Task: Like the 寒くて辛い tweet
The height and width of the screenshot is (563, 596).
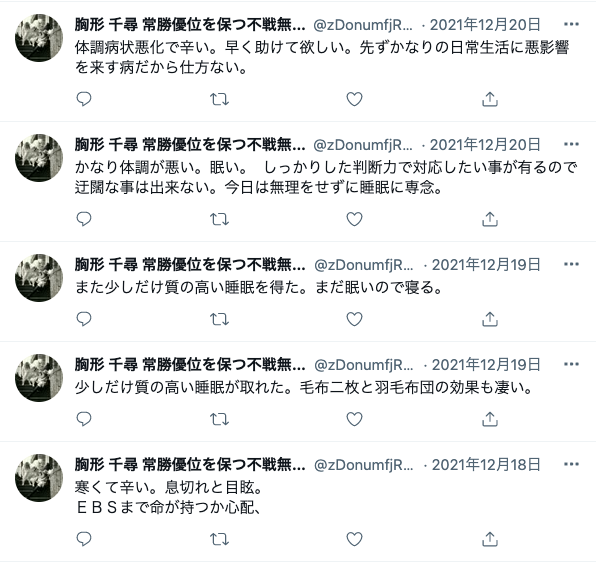Action: (x=354, y=539)
